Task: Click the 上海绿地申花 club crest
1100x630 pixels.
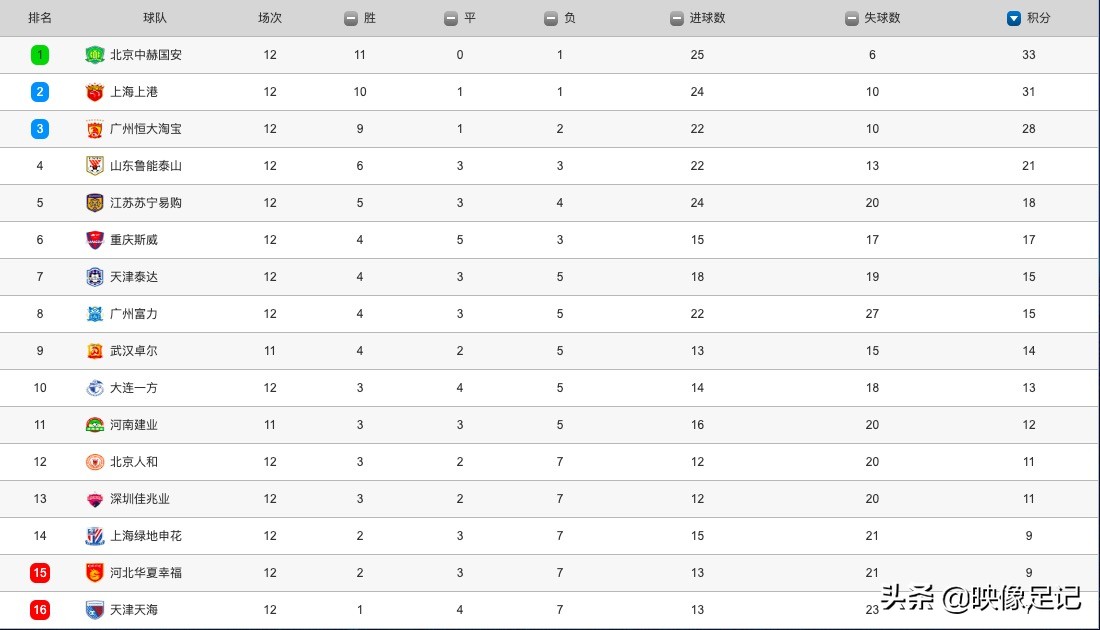Action: pos(95,536)
